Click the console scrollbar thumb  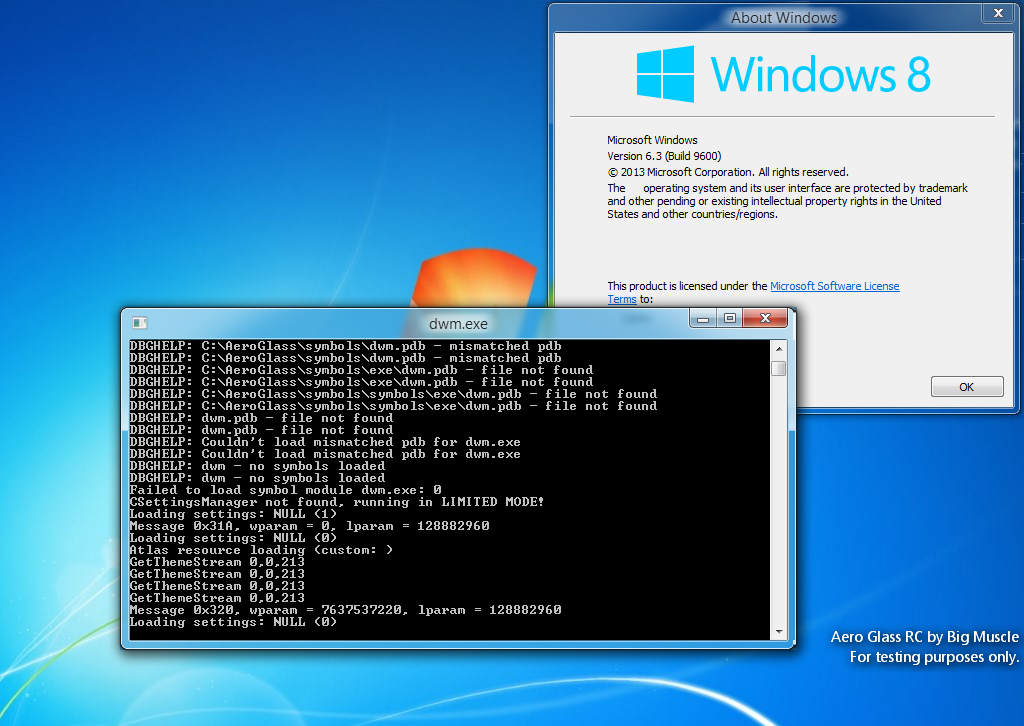[780, 370]
